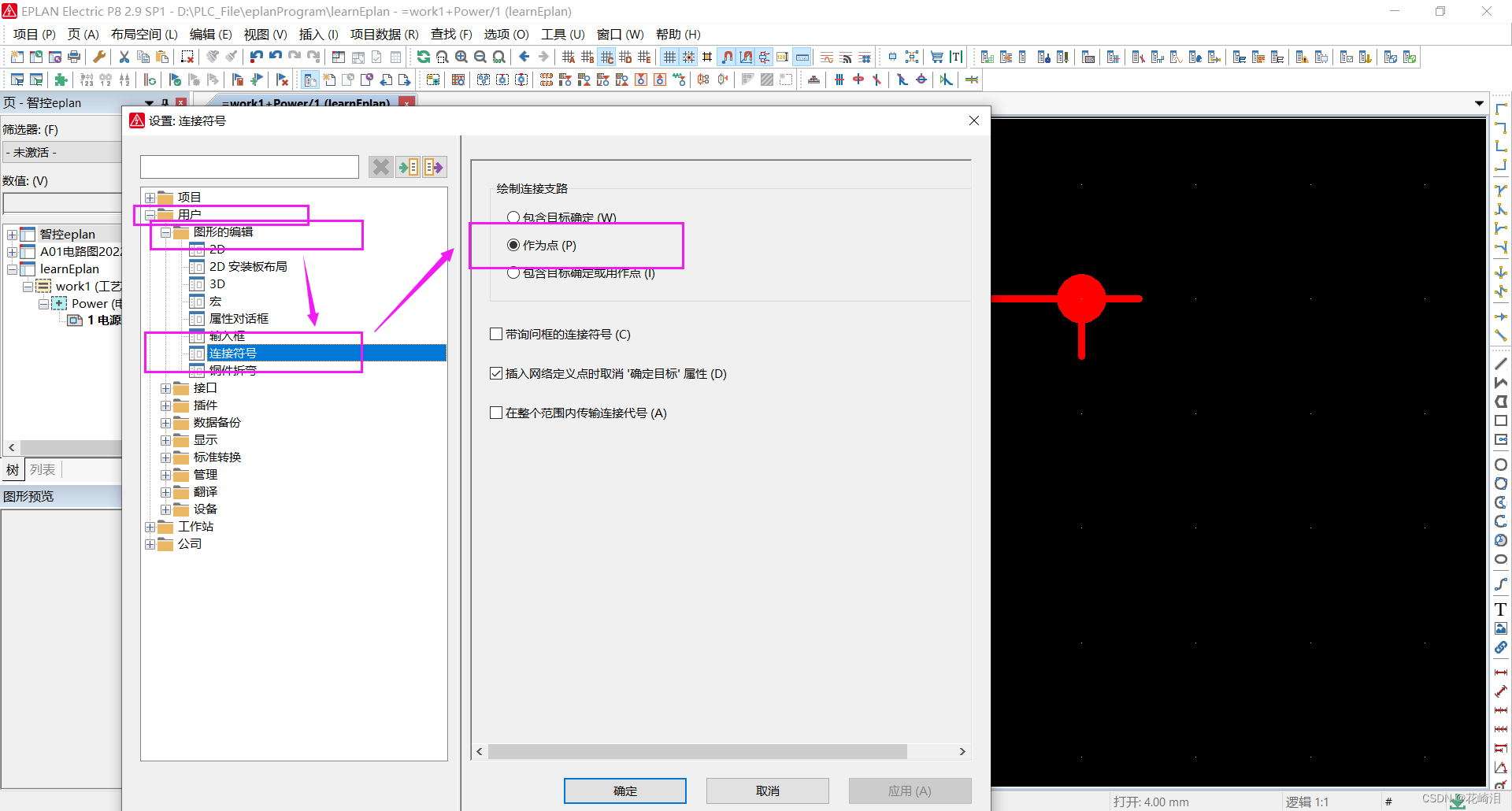Select the '宏' item in settings tree
This screenshot has width=1512, height=811.
[x=215, y=302]
